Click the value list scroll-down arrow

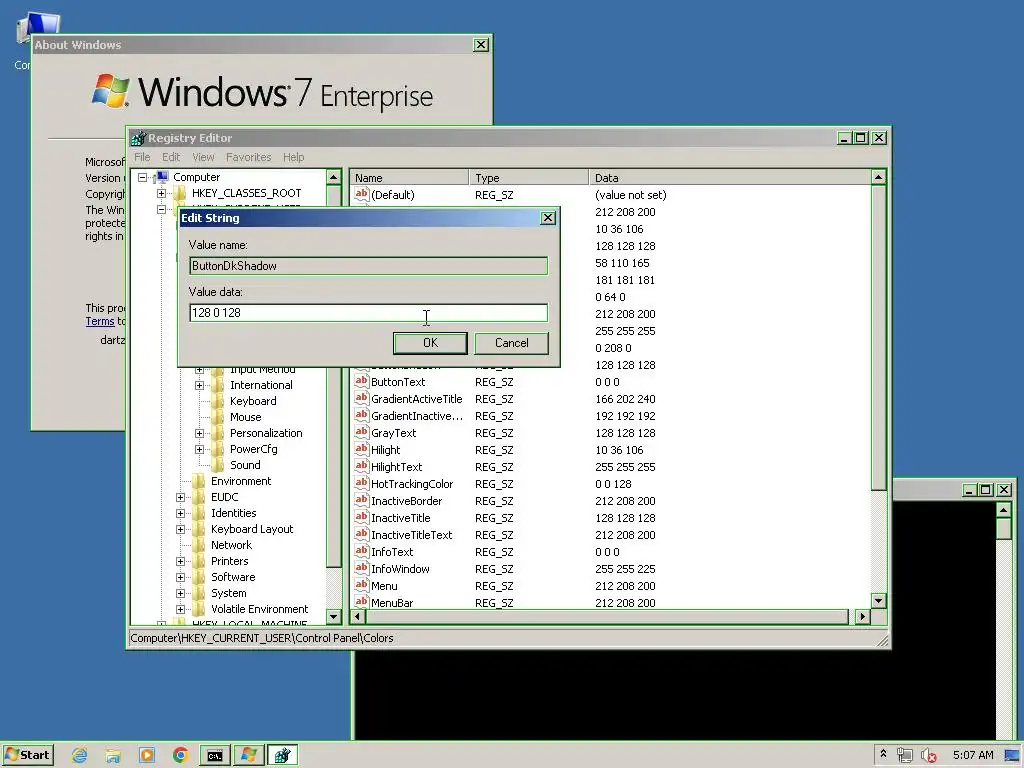tap(878, 601)
